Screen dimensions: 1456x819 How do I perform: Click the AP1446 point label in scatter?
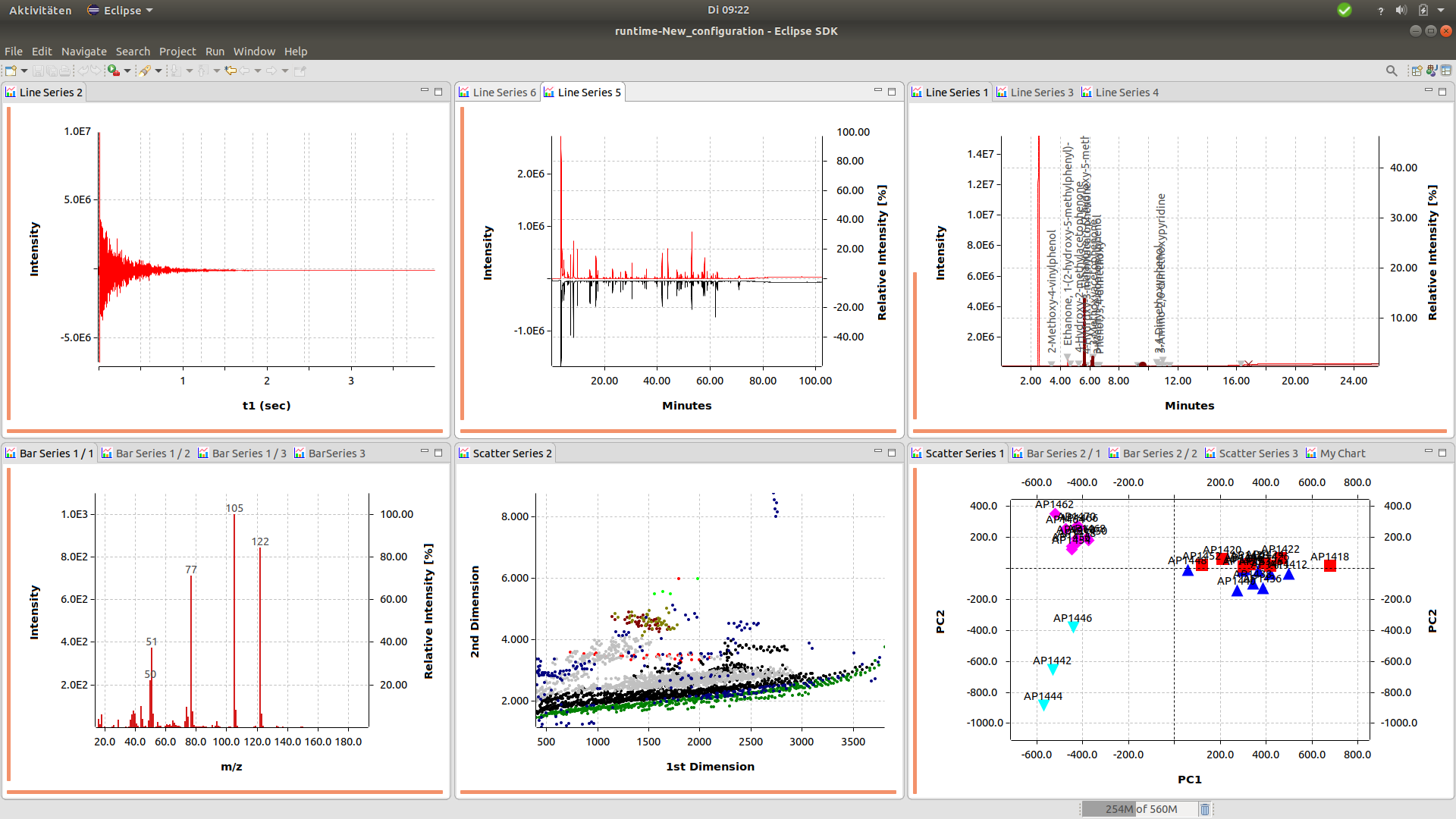point(1072,618)
